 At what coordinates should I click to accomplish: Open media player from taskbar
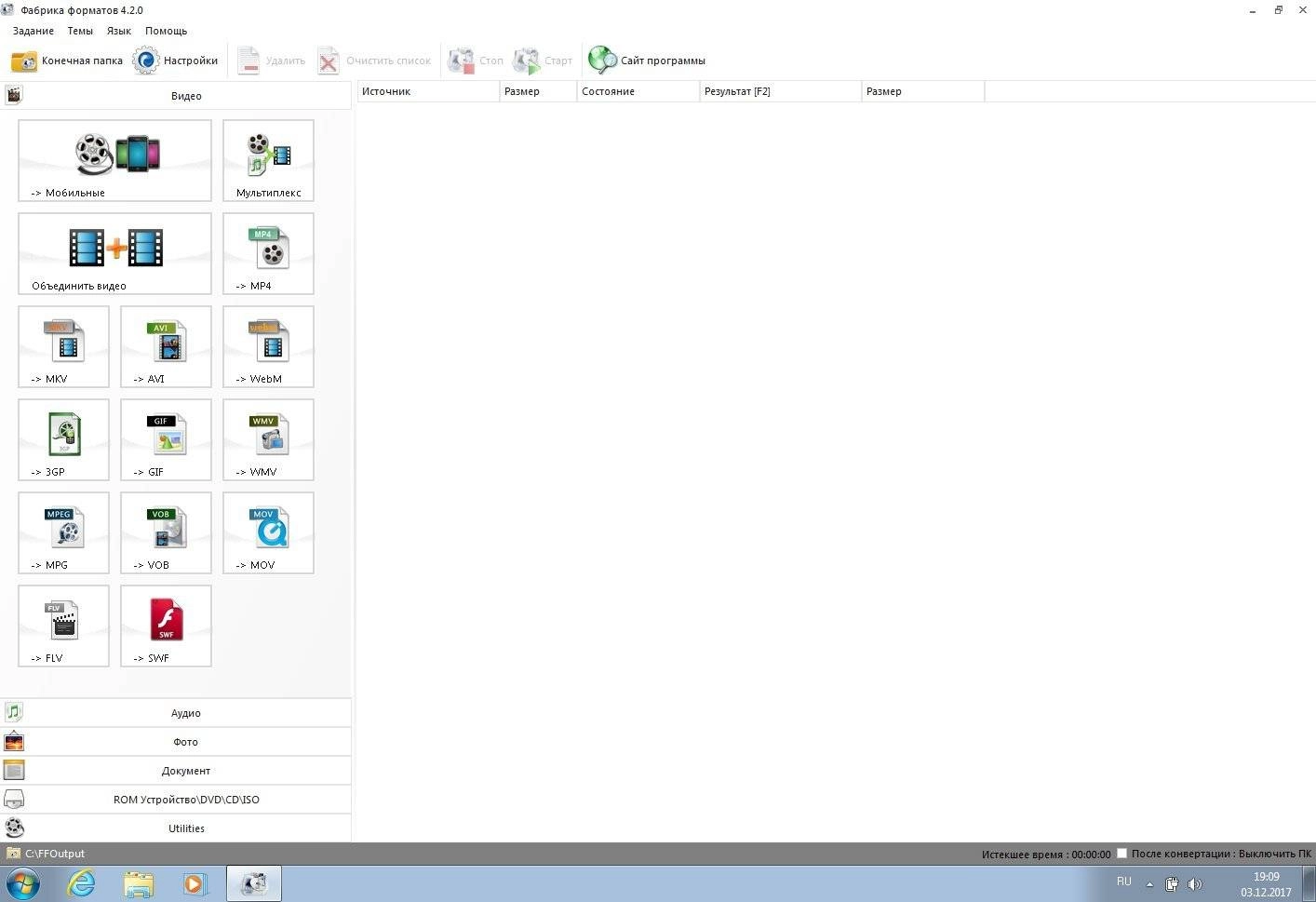(x=195, y=883)
